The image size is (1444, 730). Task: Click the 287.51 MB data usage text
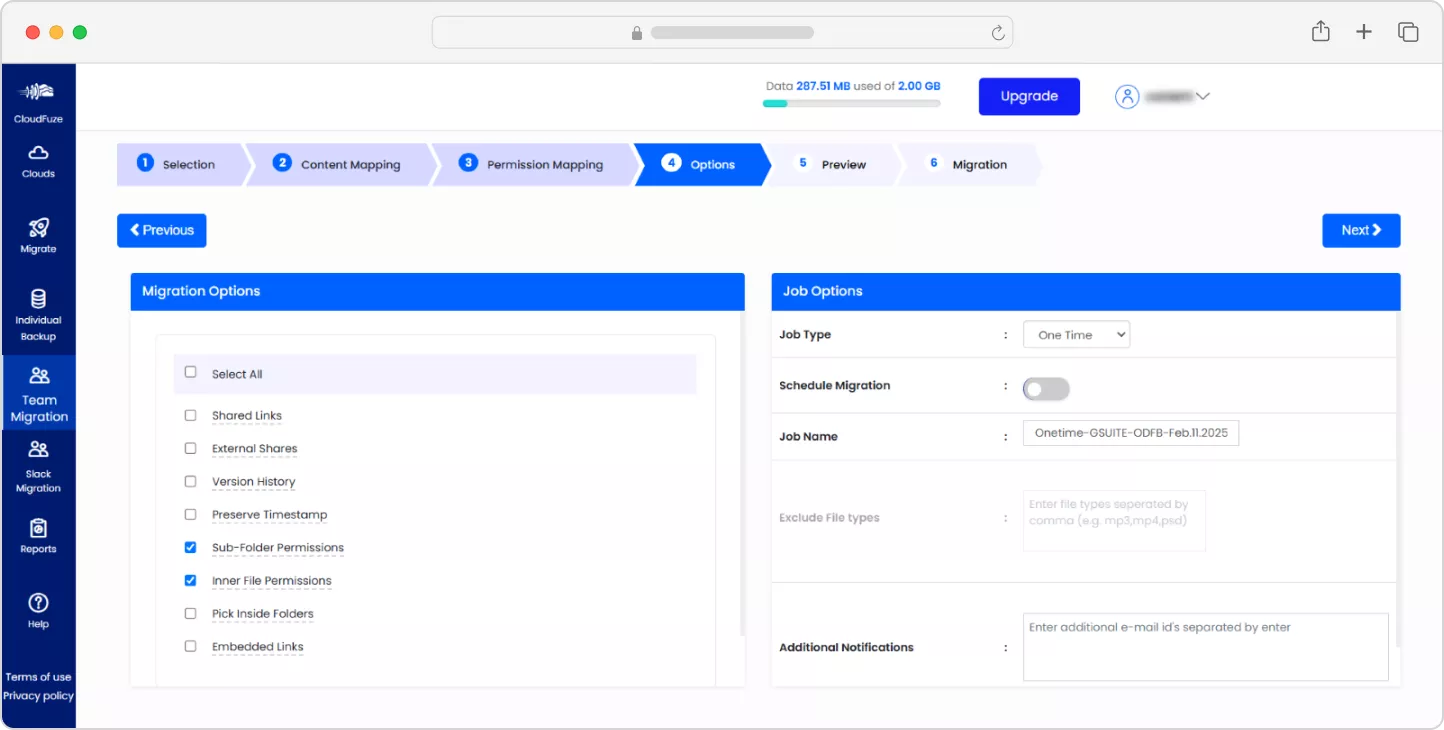pos(823,86)
